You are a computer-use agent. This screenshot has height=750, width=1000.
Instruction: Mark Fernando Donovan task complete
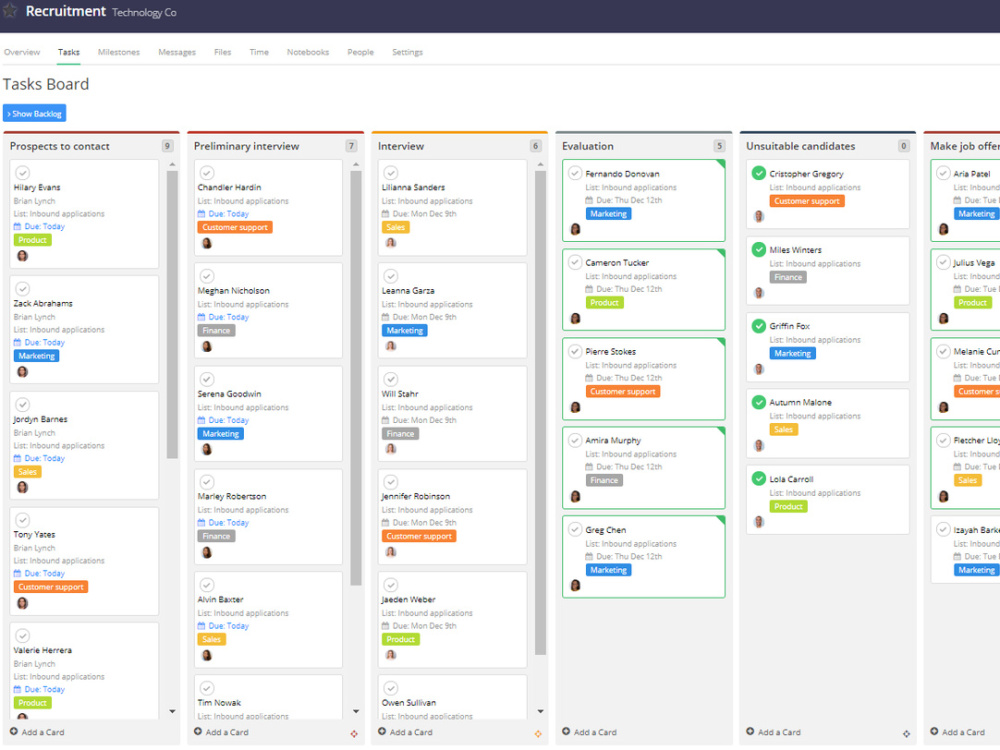[x=575, y=173]
